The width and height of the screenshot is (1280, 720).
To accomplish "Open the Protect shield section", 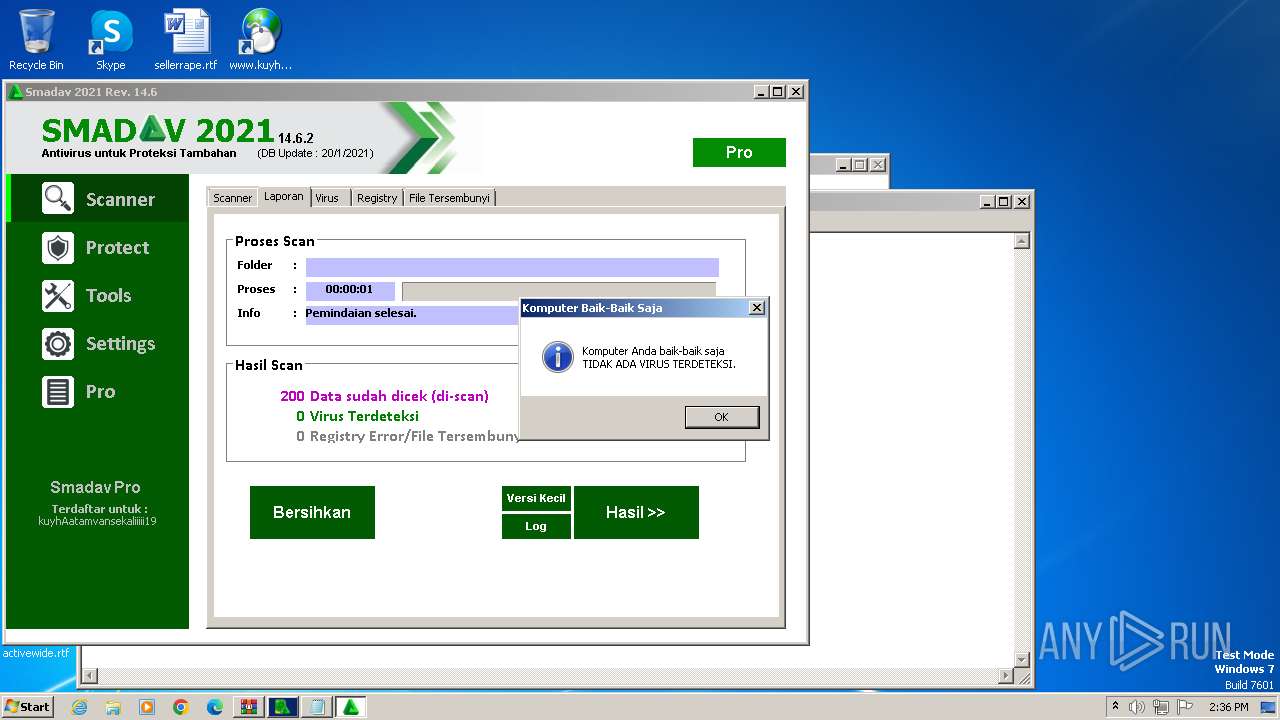I will (98, 247).
